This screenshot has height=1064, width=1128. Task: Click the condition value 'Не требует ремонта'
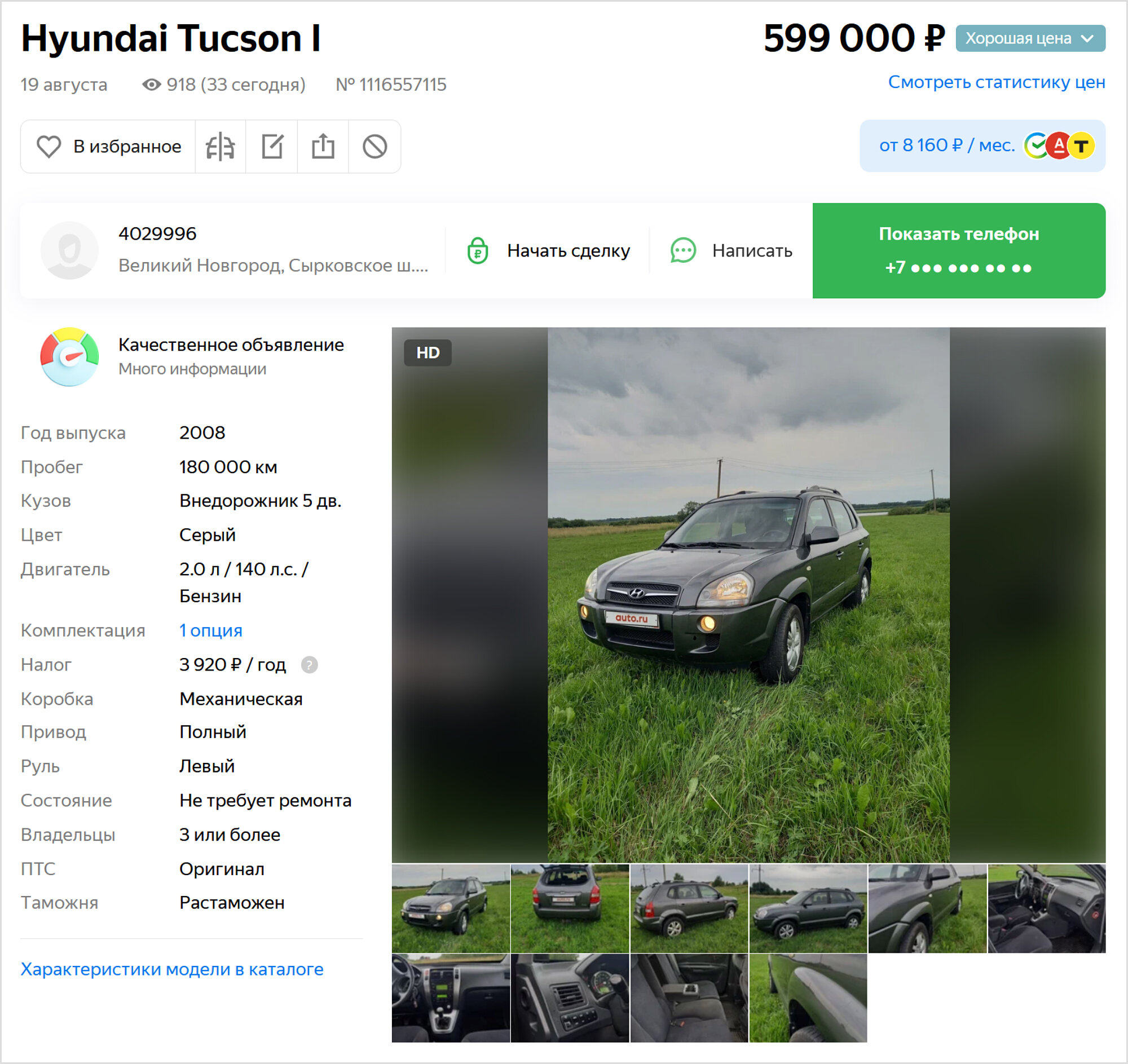point(266,801)
